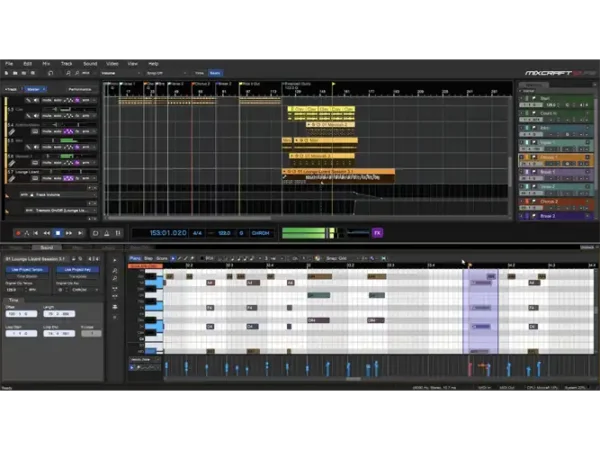Toggle the fx button on track 5.6
600x450 pixels.
coord(77,163)
